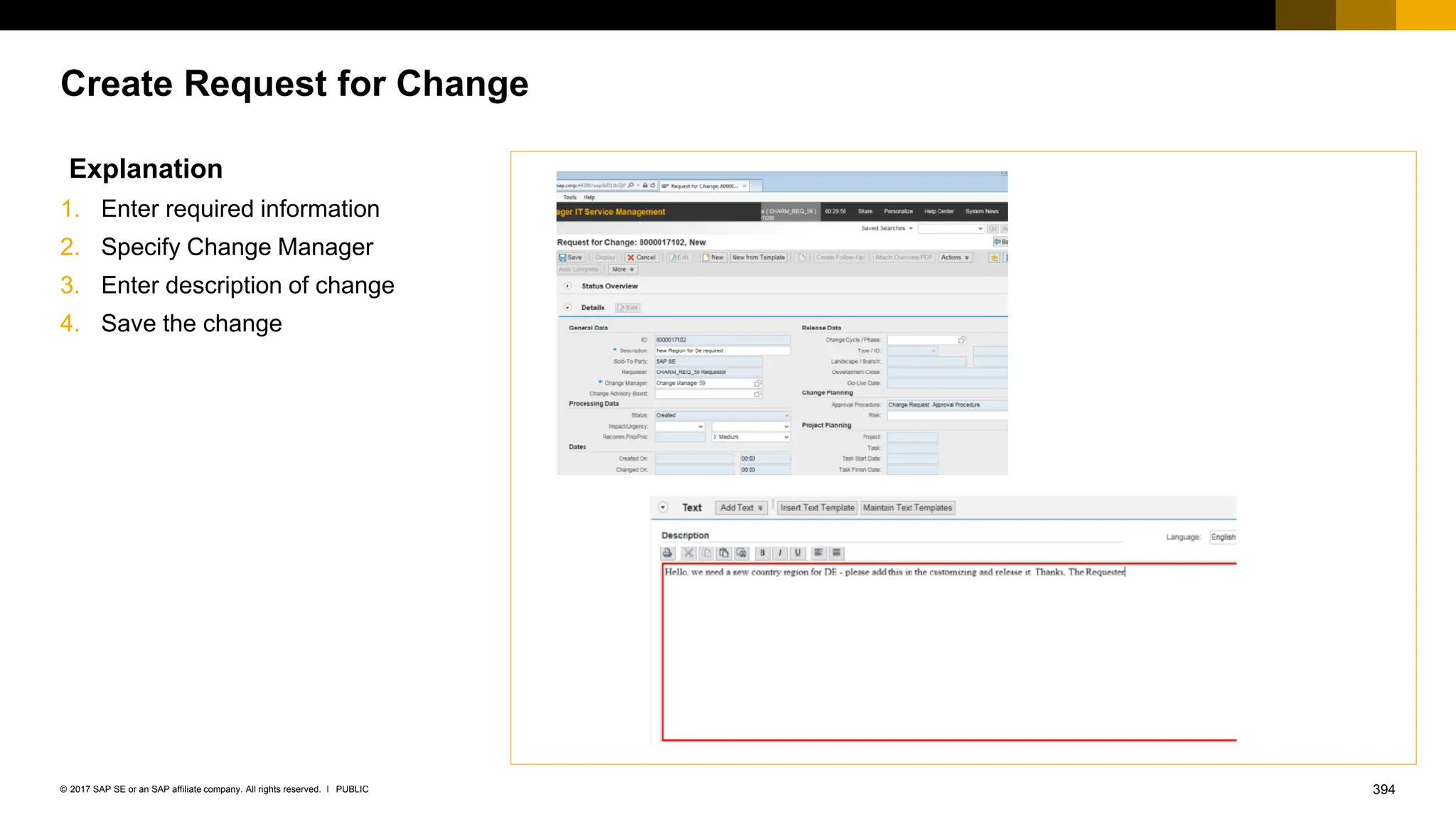Image resolution: width=1456 pixels, height=819 pixels.
Task: Click into the description text area
Action: pos(949,652)
